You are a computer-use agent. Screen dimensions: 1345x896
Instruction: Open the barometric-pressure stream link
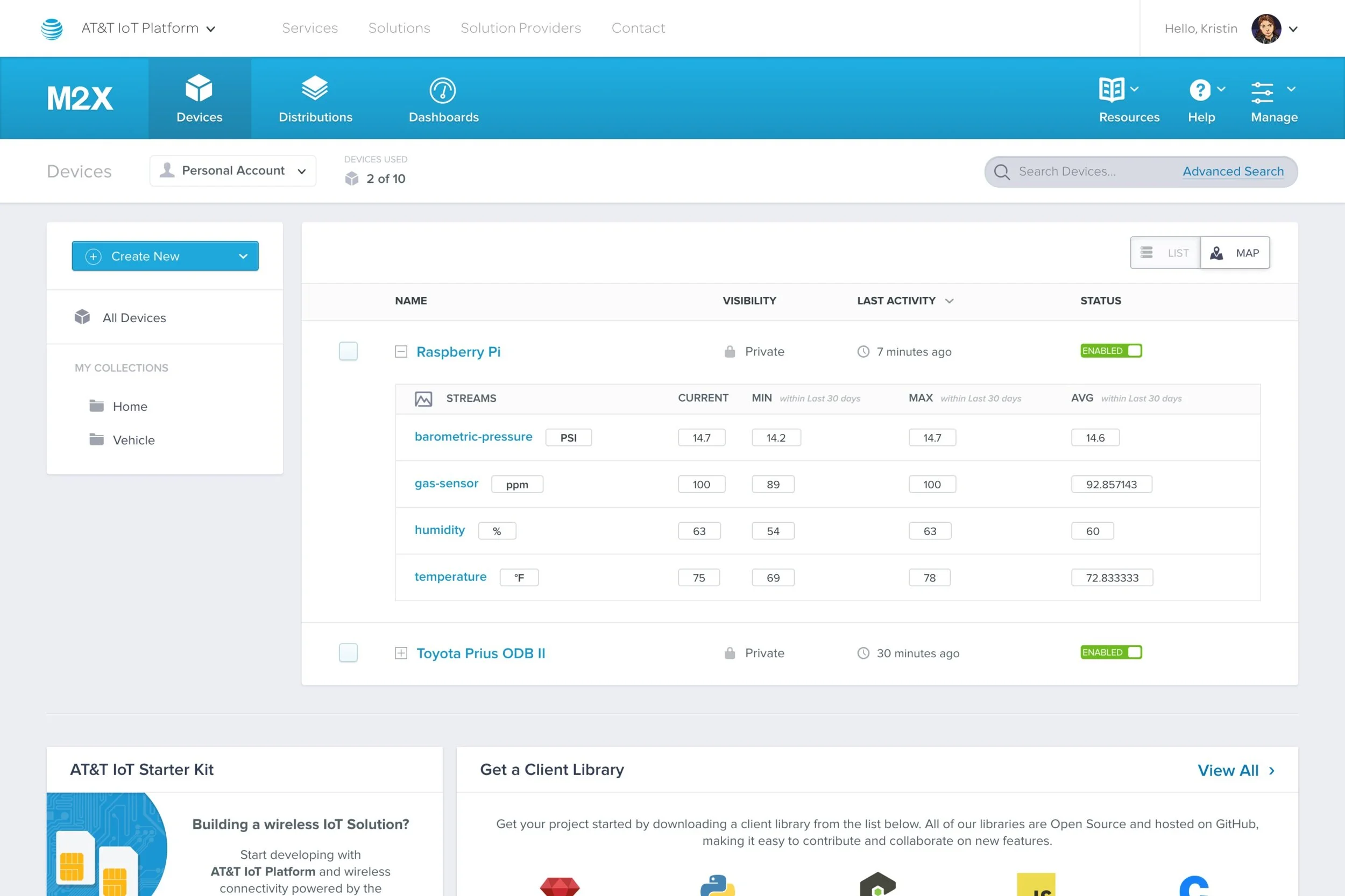click(x=473, y=437)
